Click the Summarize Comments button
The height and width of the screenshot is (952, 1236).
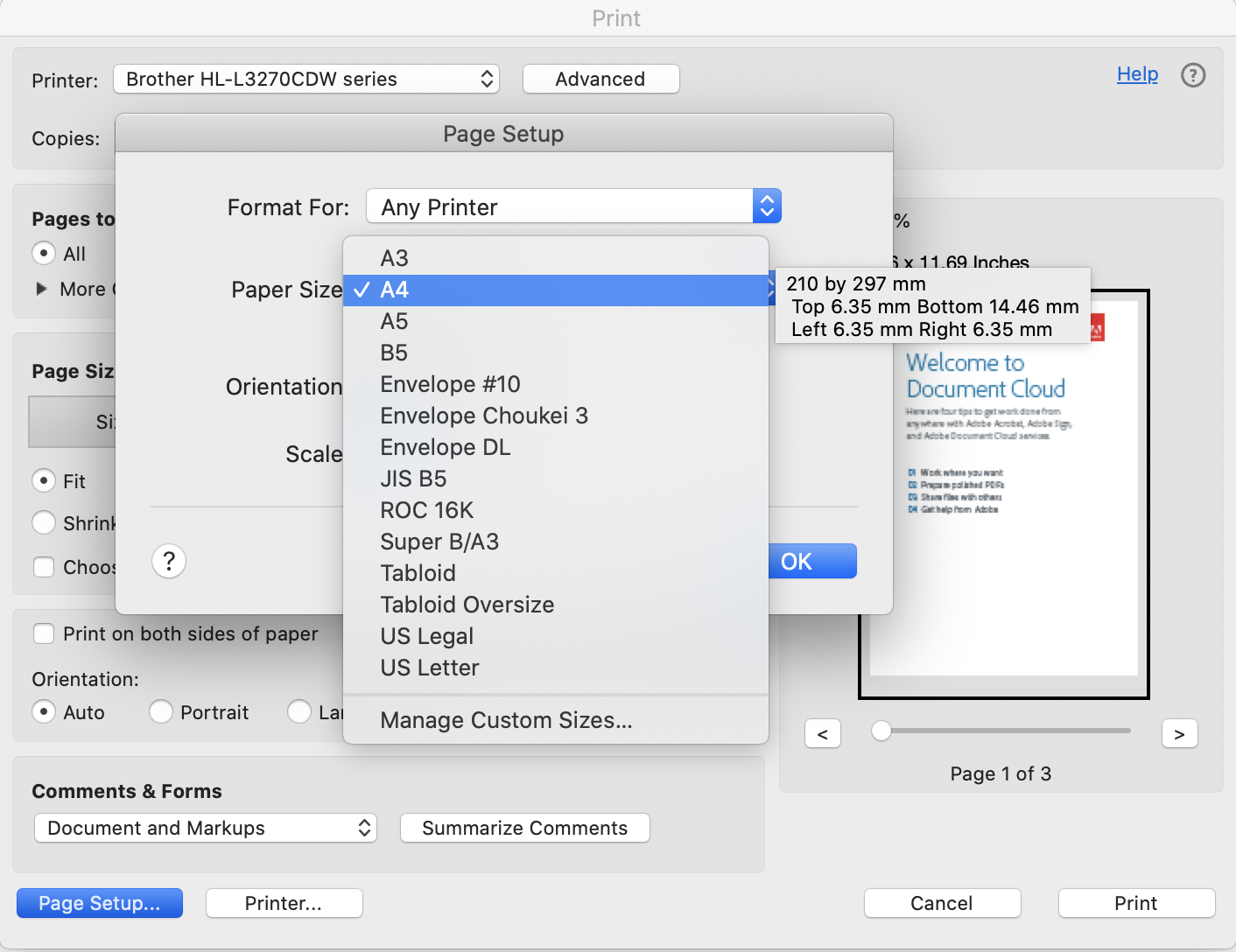click(524, 828)
